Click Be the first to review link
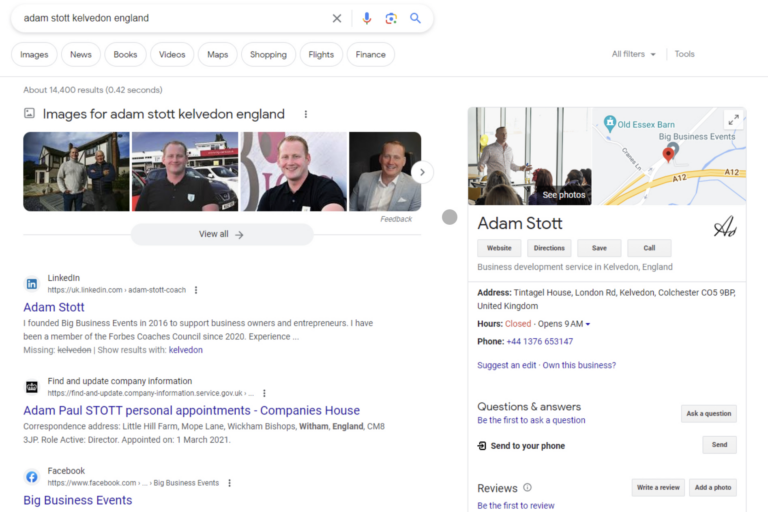This screenshot has width=768, height=512. click(x=516, y=506)
